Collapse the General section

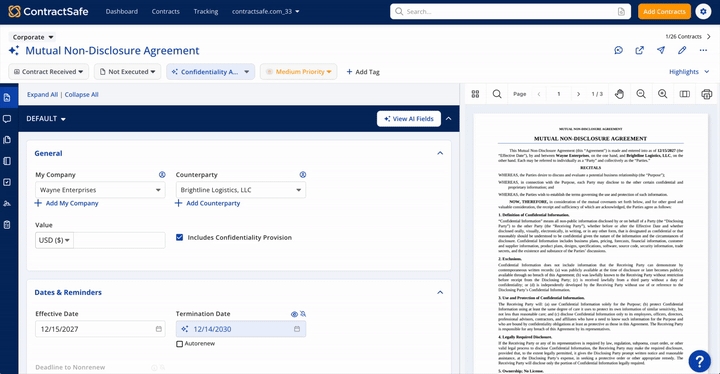(440, 153)
